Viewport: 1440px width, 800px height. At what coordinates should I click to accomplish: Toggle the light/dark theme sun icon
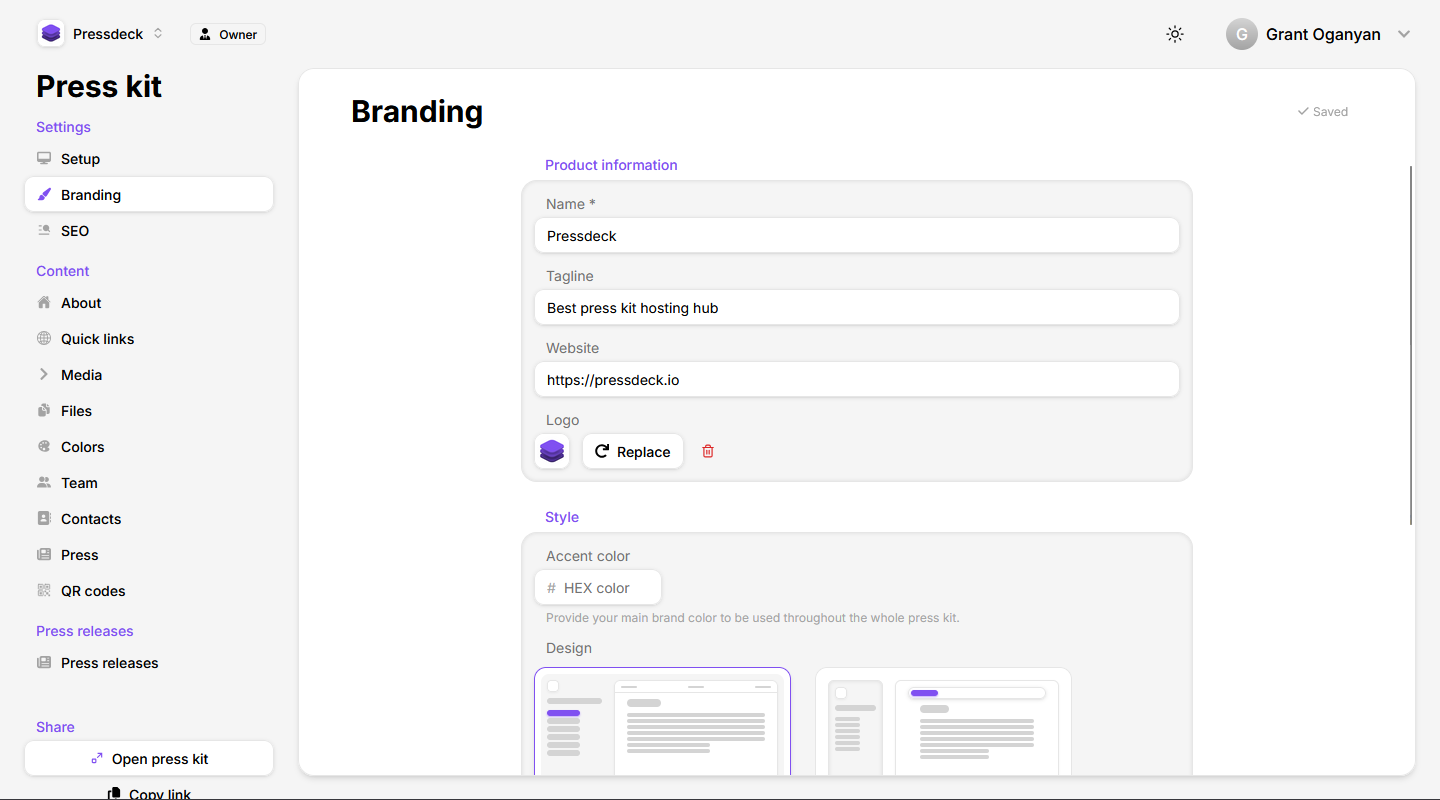[x=1175, y=34]
